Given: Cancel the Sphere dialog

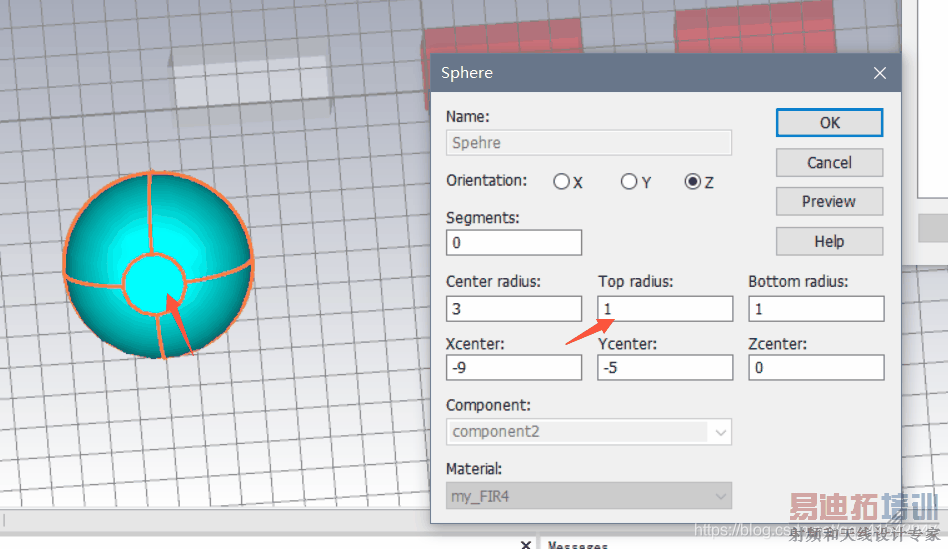Looking at the screenshot, I should tap(829, 163).
